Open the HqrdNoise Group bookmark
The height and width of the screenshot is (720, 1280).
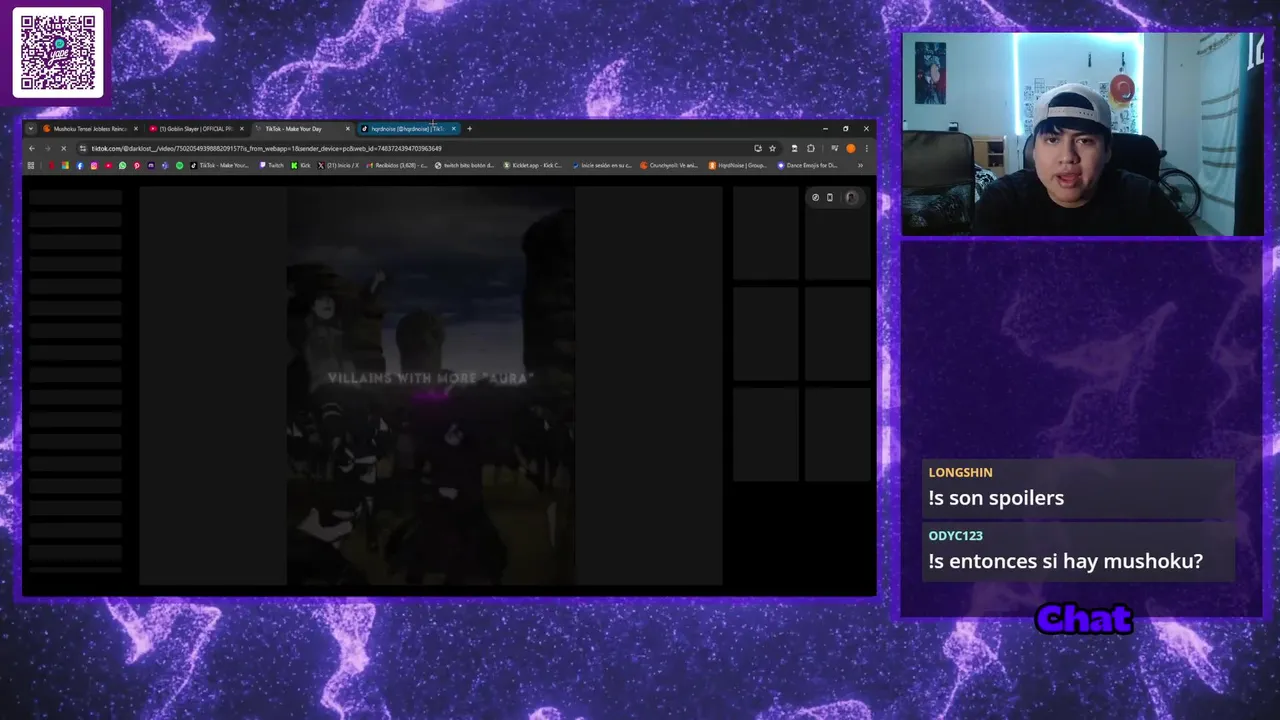(738, 166)
